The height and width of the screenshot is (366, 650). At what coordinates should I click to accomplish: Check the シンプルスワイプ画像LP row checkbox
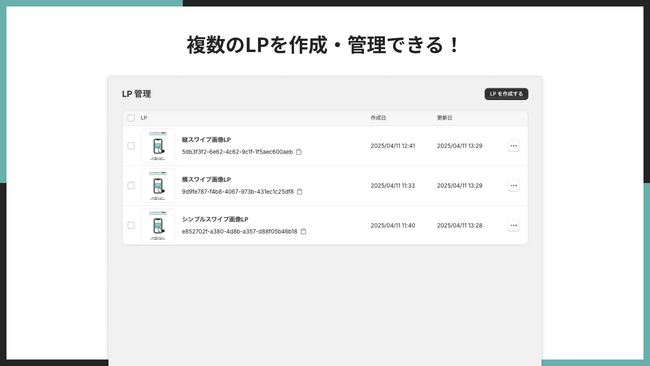tap(131, 225)
